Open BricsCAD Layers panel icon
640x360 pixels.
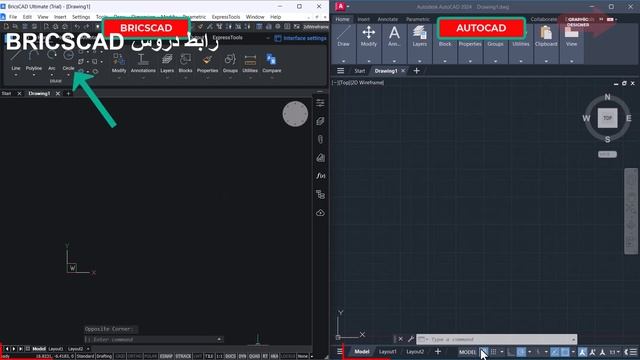click(167, 60)
